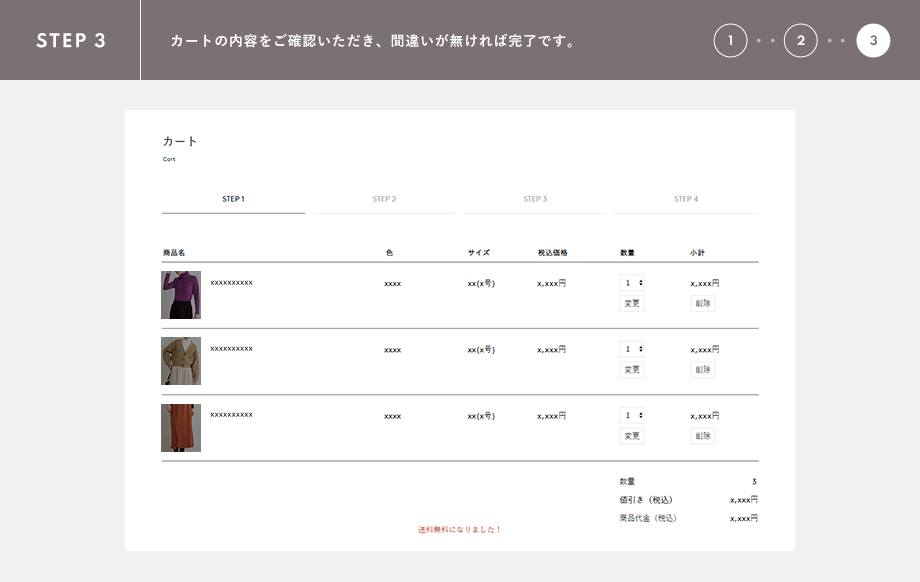Viewport: 920px width, 582px height.
Task: Open quantity dropdown for beige cardigan
Action: [632, 349]
